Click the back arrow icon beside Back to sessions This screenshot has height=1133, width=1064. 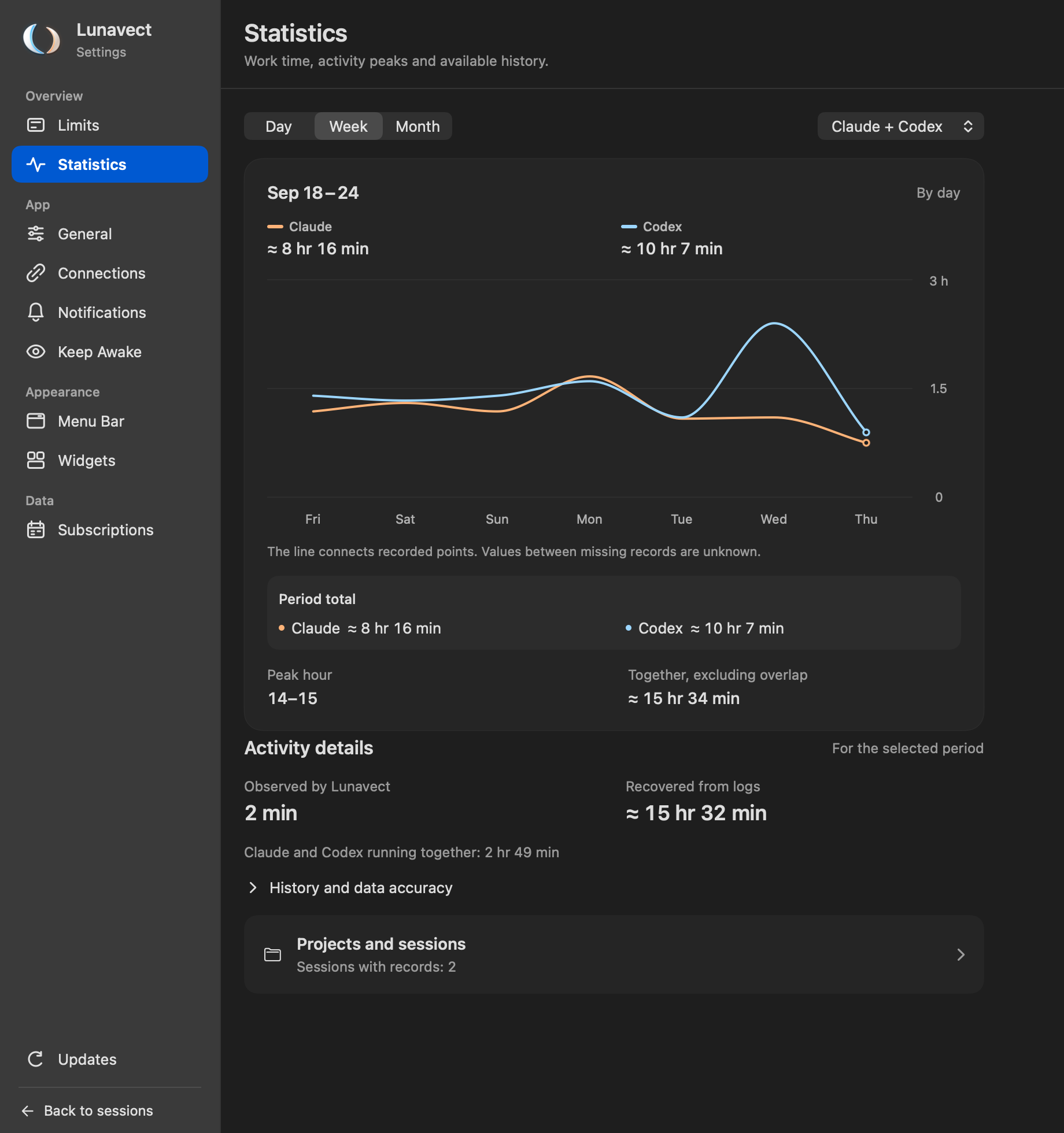(x=28, y=1110)
